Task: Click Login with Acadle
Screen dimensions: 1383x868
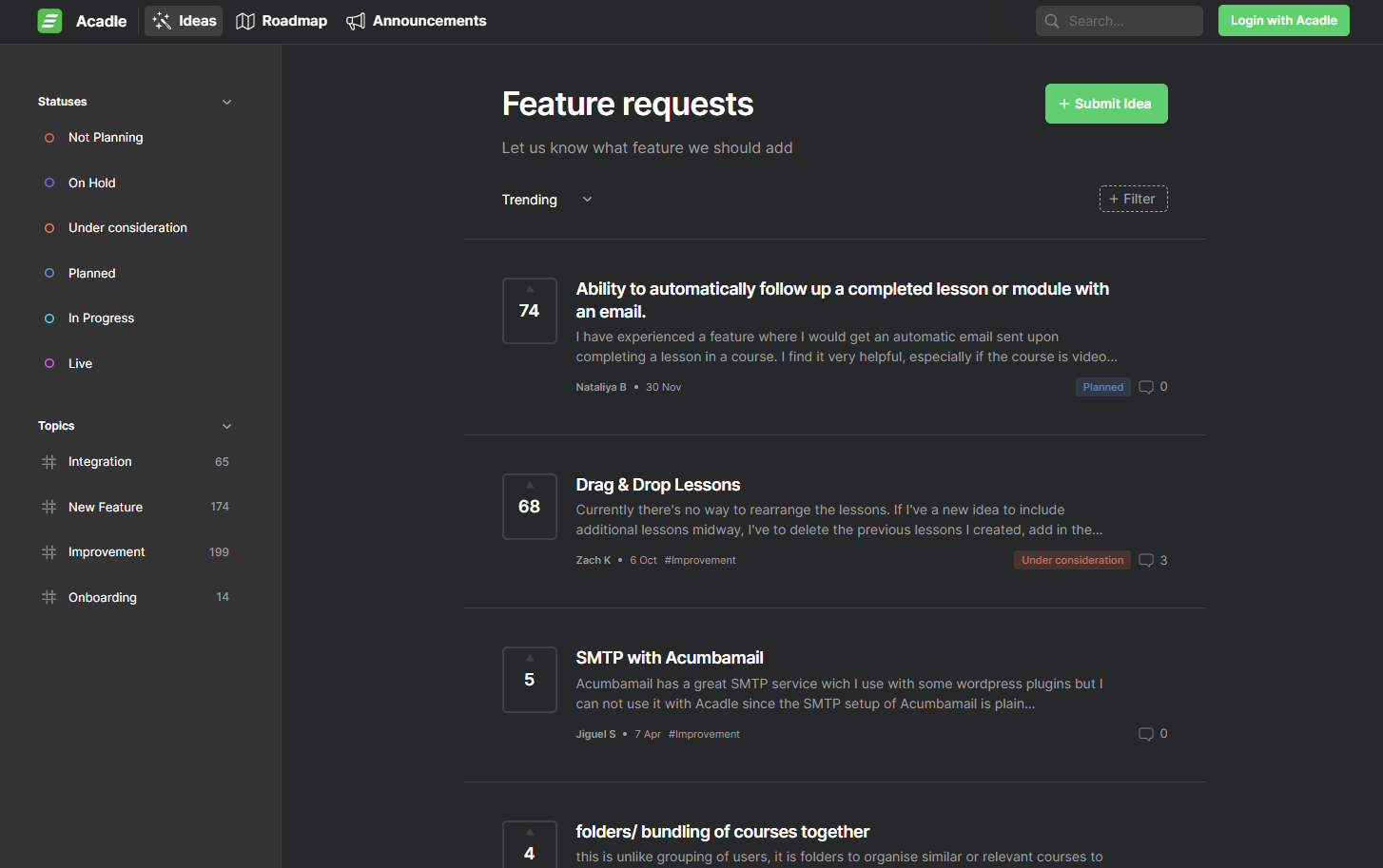Action: [x=1284, y=21]
